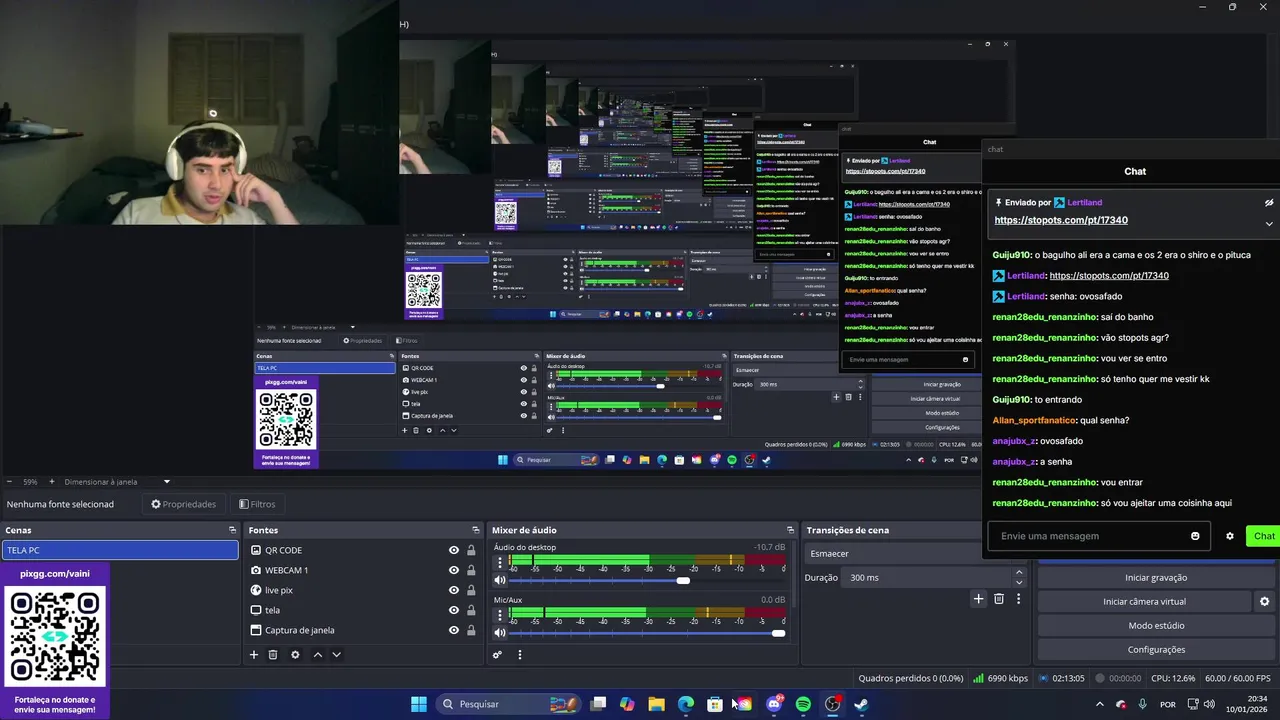
Task: Move source up in Fontes list
Action: coord(318,655)
